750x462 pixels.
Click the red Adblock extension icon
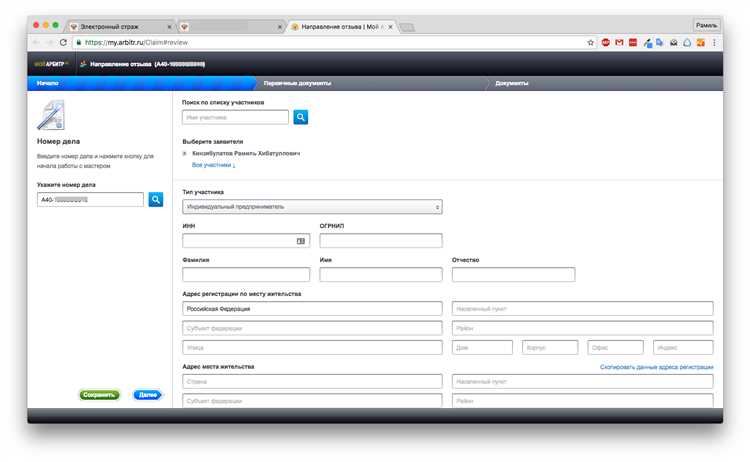click(606, 43)
